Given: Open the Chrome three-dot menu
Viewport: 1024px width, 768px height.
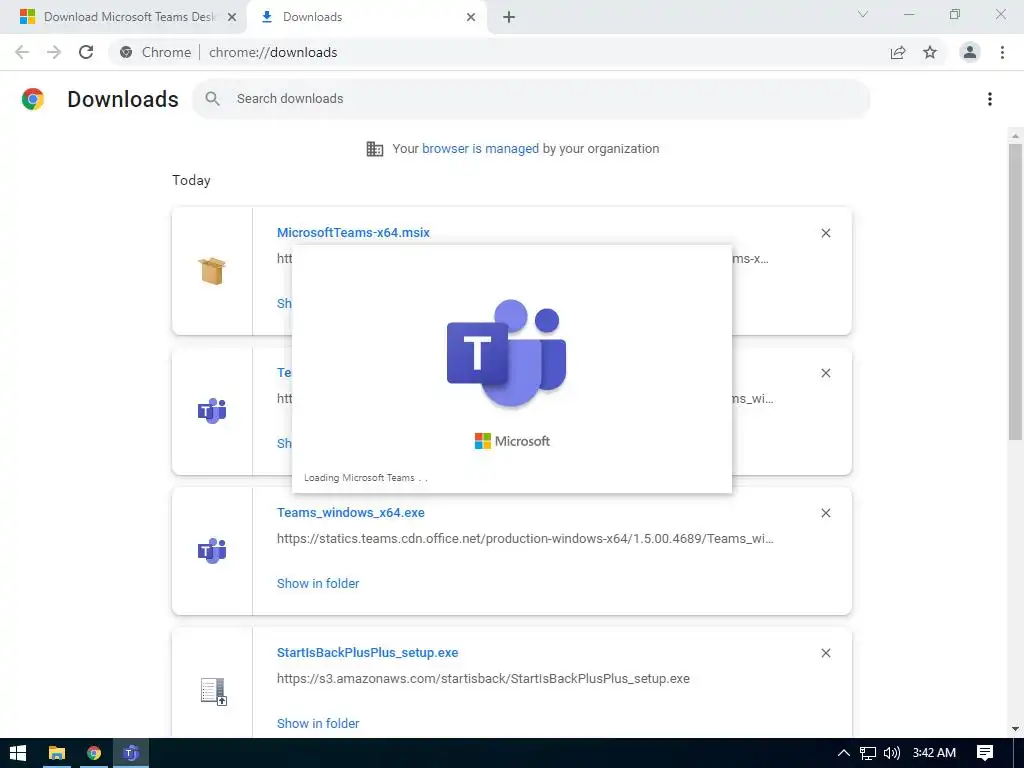Looking at the screenshot, I should point(1002,52).
